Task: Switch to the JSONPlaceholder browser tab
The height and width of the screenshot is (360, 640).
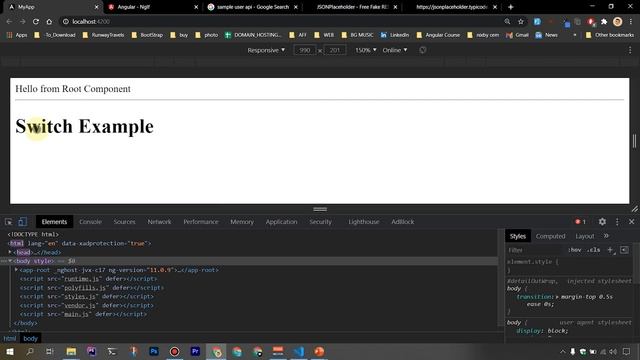Action: (x=352, y=7)
